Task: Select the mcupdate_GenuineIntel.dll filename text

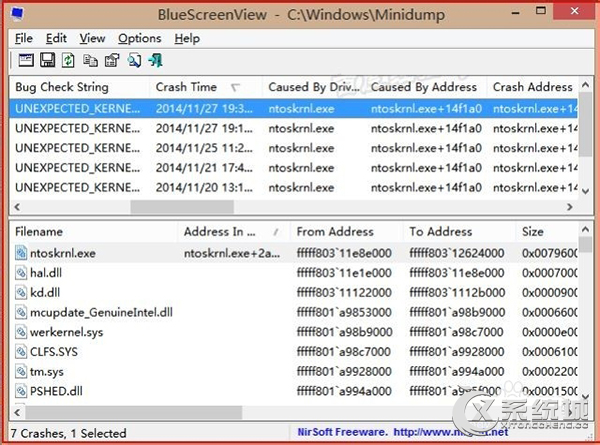Action: (x=101, y=313)
